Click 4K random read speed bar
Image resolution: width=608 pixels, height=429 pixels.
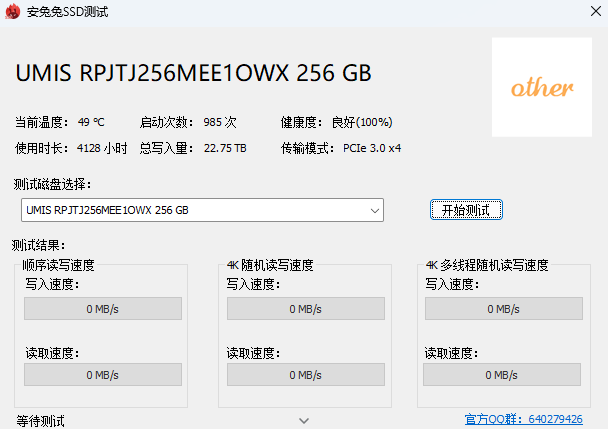click(x=306, y=375)
